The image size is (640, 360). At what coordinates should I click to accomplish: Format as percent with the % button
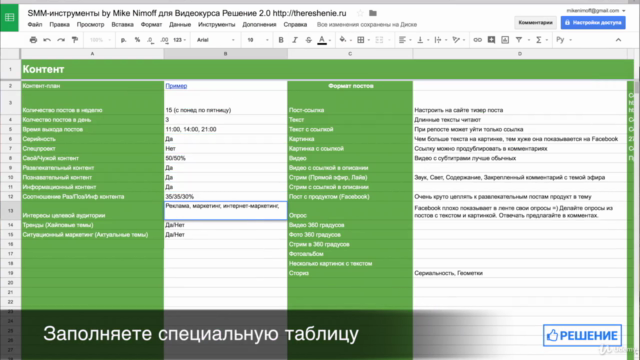tap(137, 40)
